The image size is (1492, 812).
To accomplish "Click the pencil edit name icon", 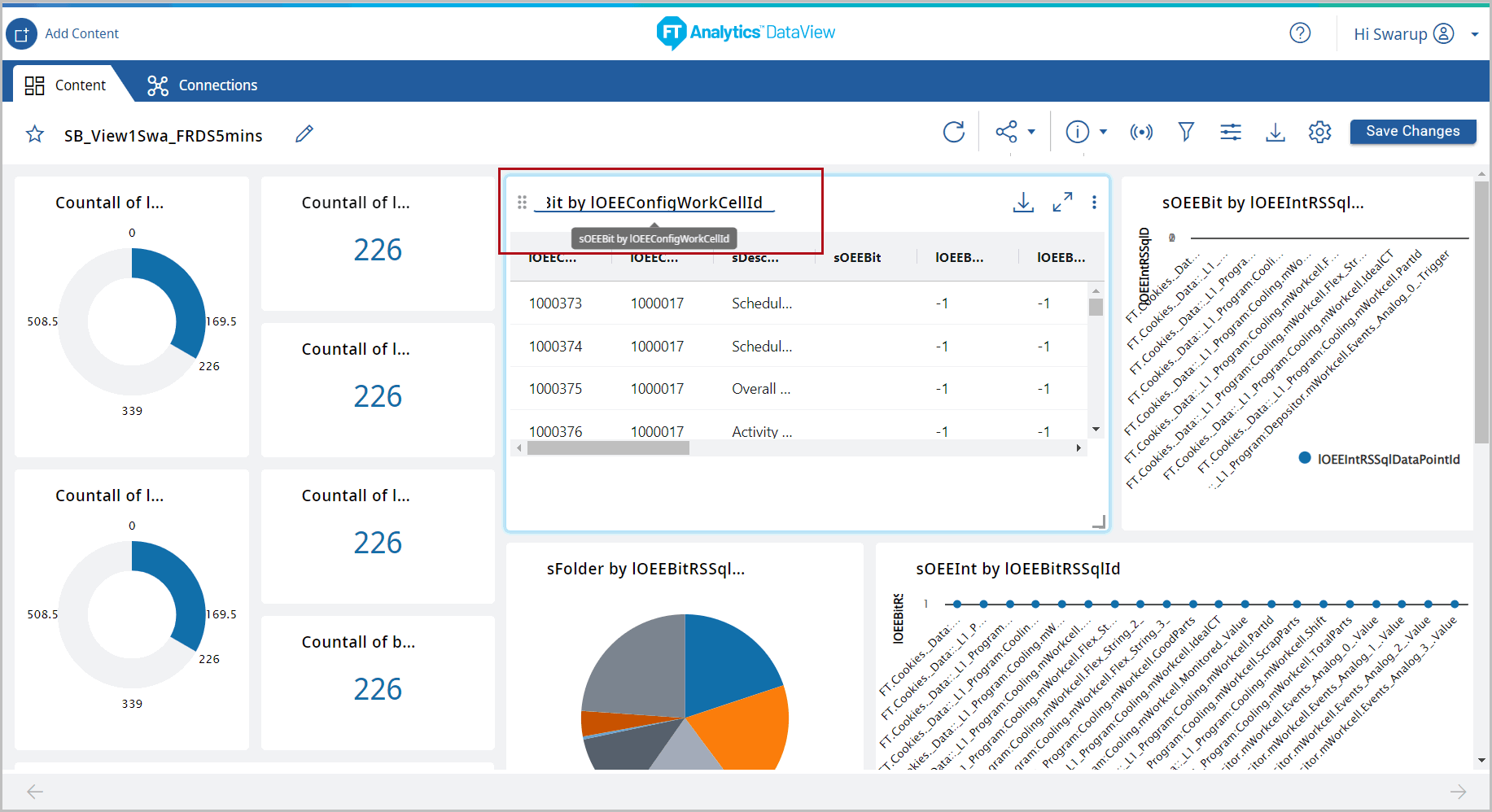I will tap(304, 134).
